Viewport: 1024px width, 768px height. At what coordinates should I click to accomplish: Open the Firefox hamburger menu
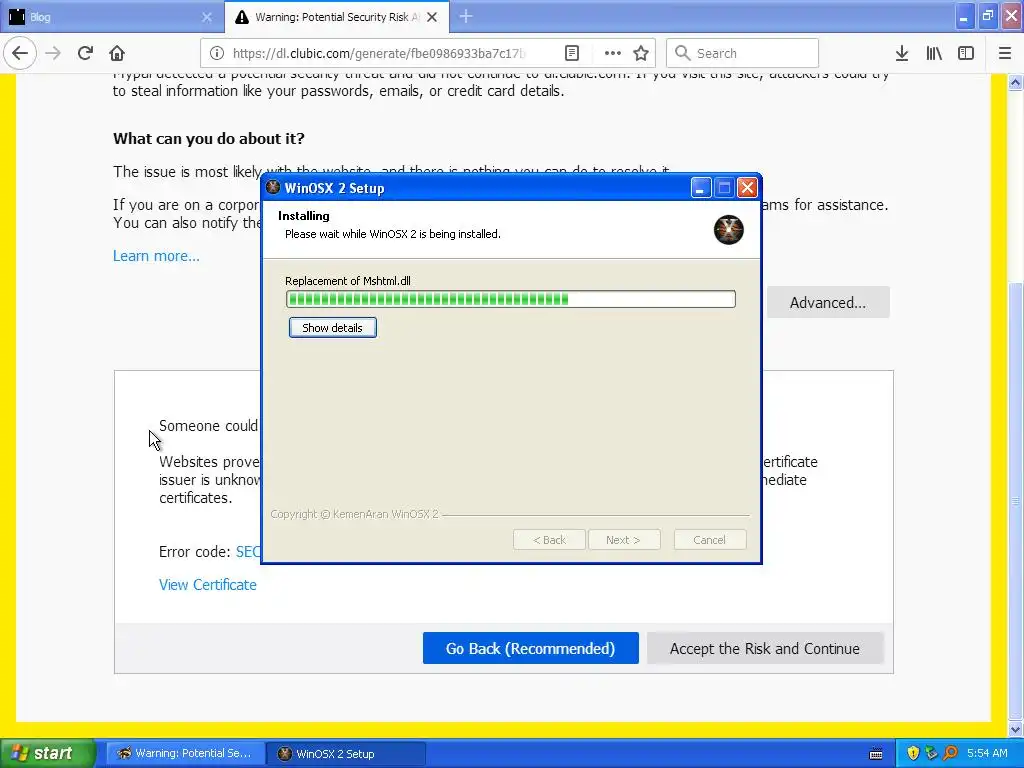(x=1005, y=53)
